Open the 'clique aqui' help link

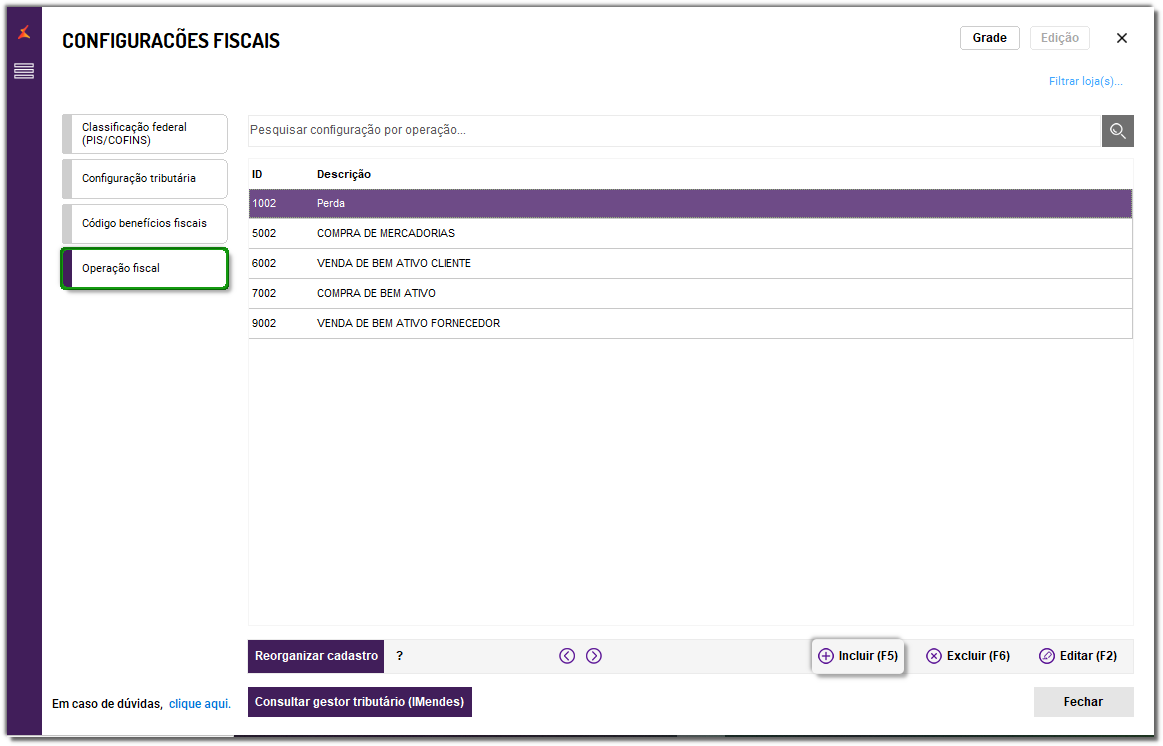[x=200, y=704]
